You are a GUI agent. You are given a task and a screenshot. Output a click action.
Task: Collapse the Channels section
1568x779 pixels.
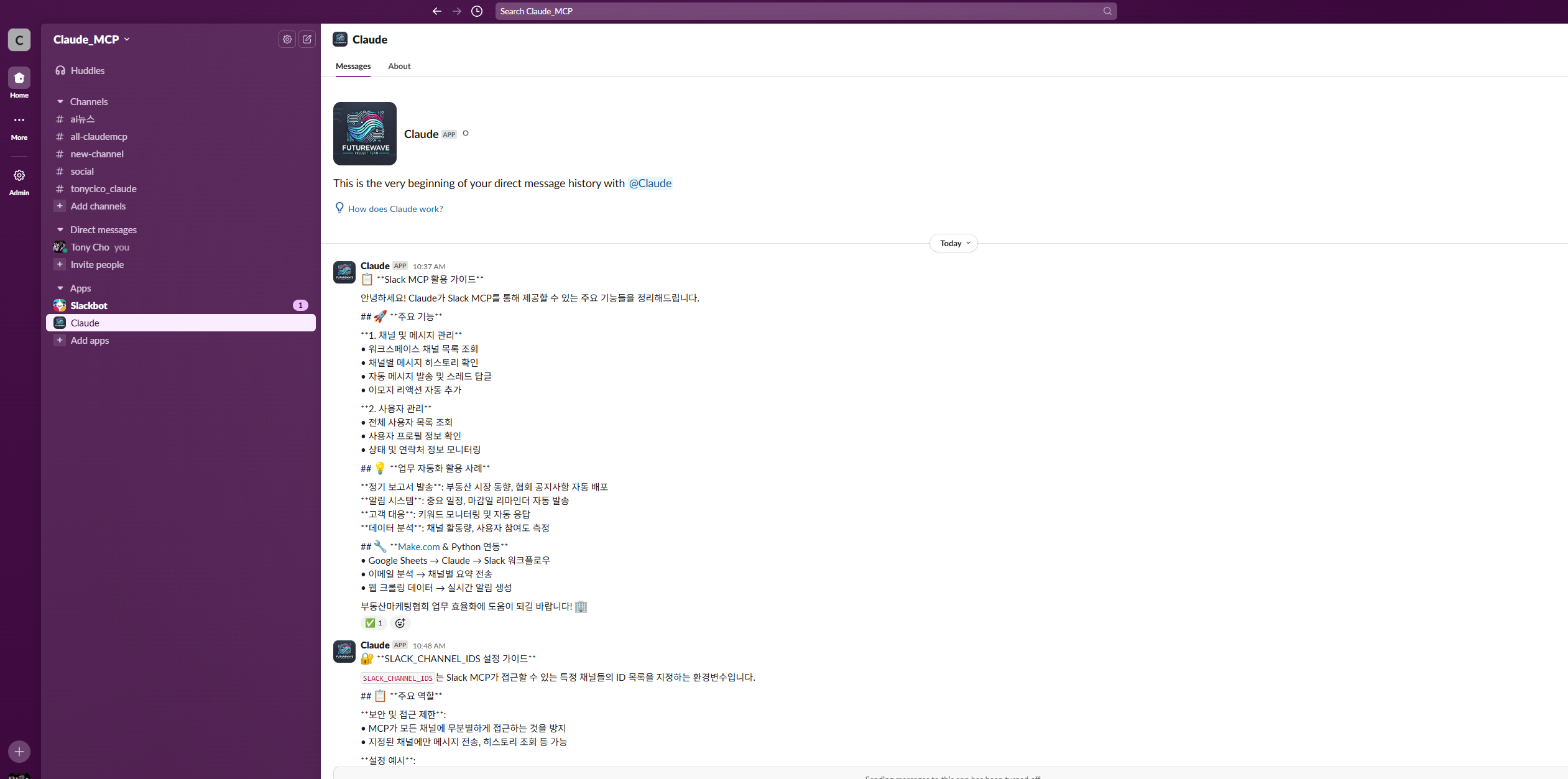pos(60,101)
